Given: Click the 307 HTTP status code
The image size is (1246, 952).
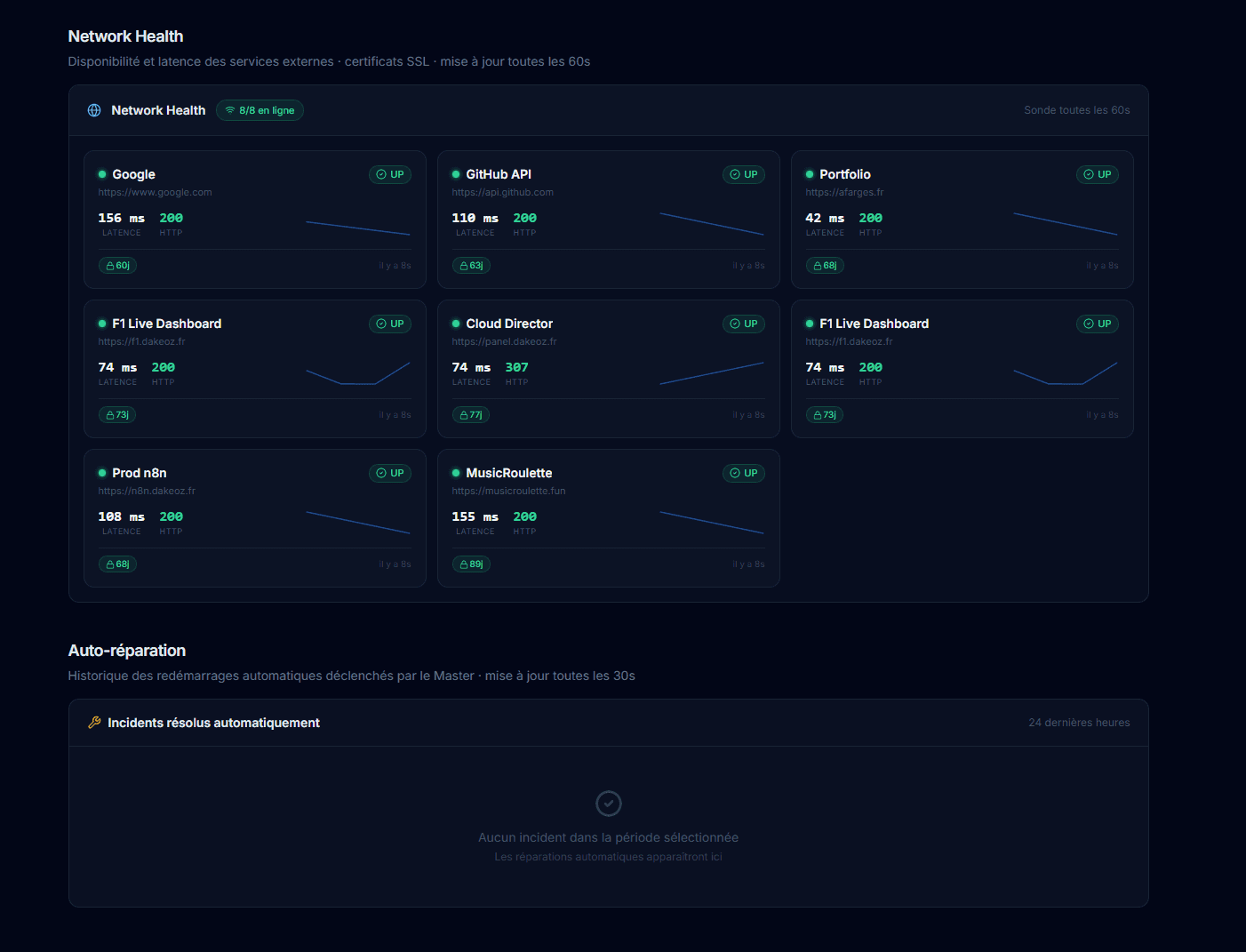Looking at the screenshot, I should 516,367.
